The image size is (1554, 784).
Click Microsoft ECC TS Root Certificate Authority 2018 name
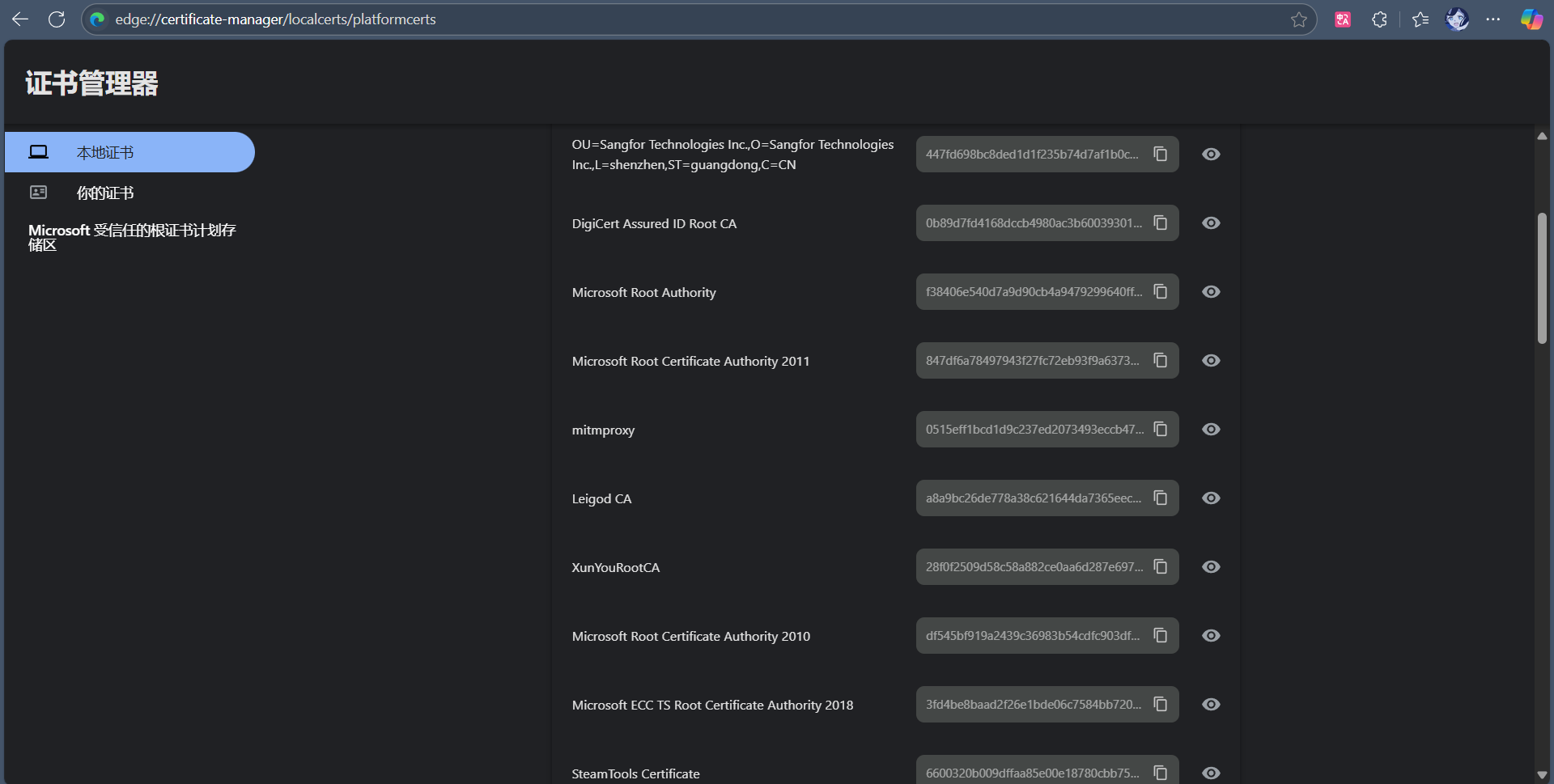tap(712, 705)
